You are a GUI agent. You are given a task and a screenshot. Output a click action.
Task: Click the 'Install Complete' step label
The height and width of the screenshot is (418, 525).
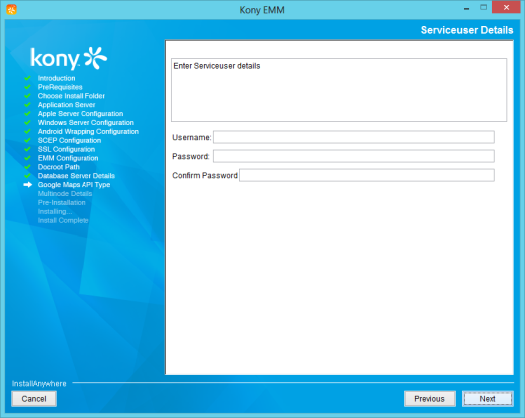(x=63, y=220)
